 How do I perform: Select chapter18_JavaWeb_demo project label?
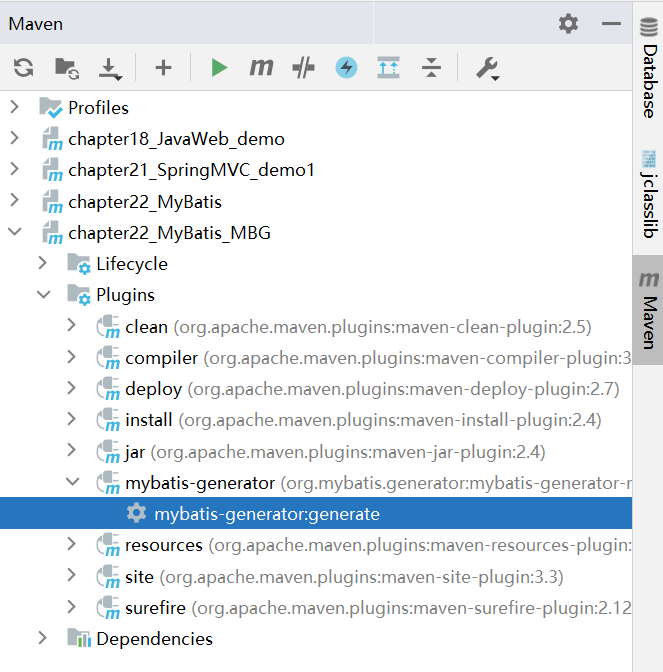point(176,139)
